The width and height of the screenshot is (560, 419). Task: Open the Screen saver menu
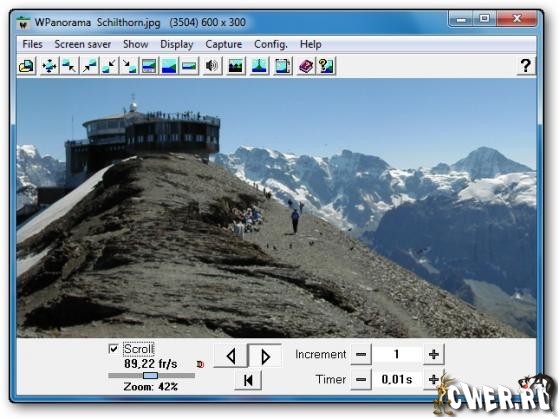click(x=82, y=44)
